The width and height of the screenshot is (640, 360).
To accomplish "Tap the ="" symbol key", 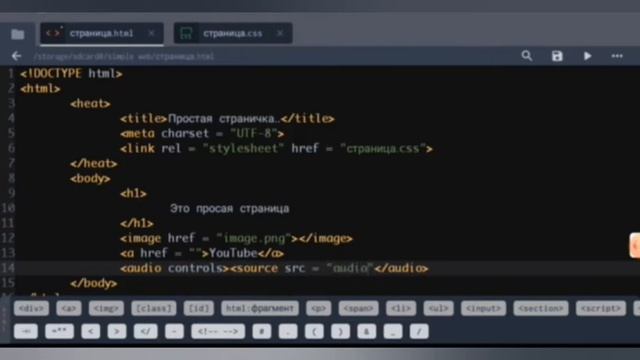I will pos(60,331).
